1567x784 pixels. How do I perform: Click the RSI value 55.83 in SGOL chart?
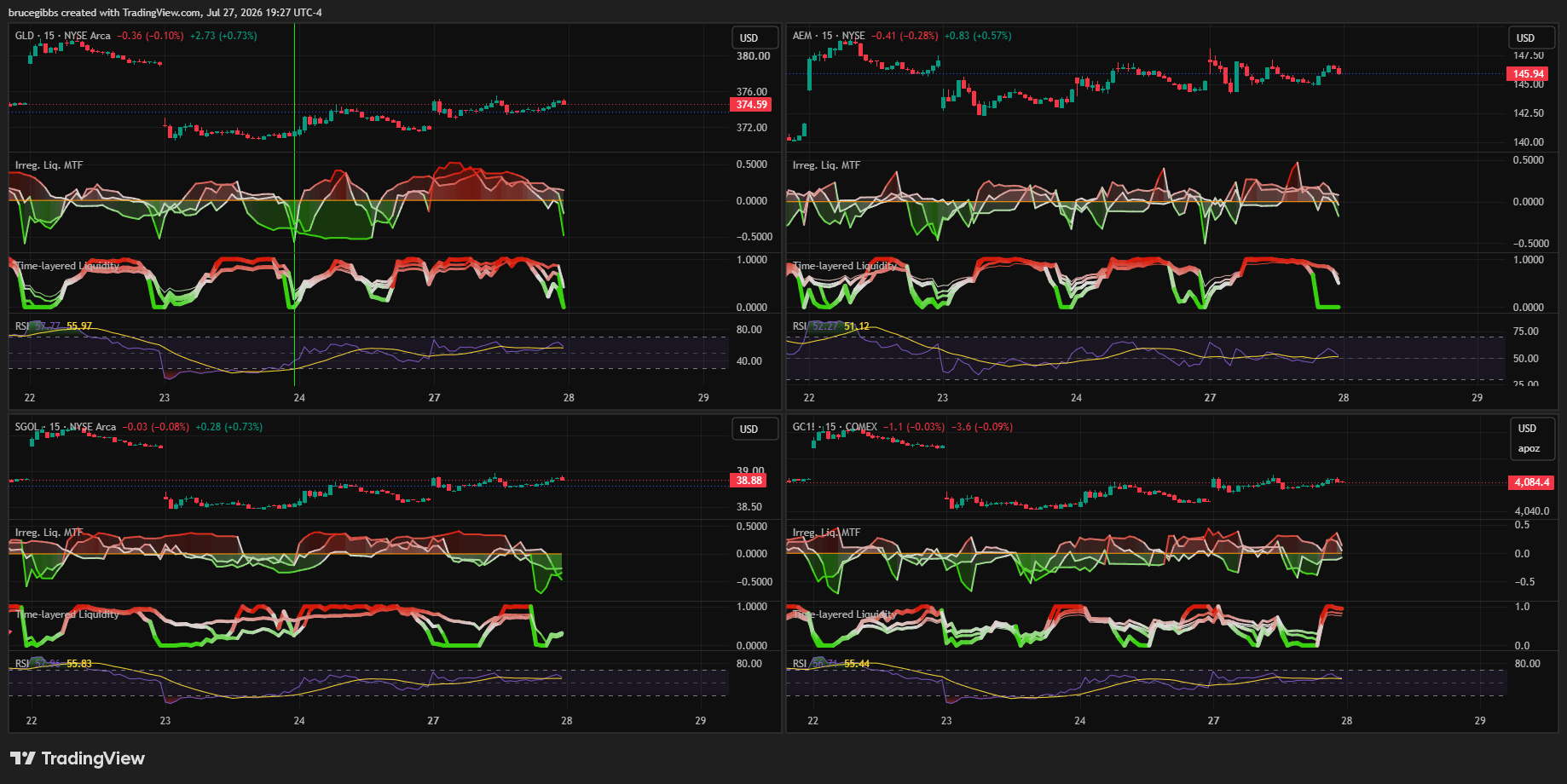coord(79,664)
